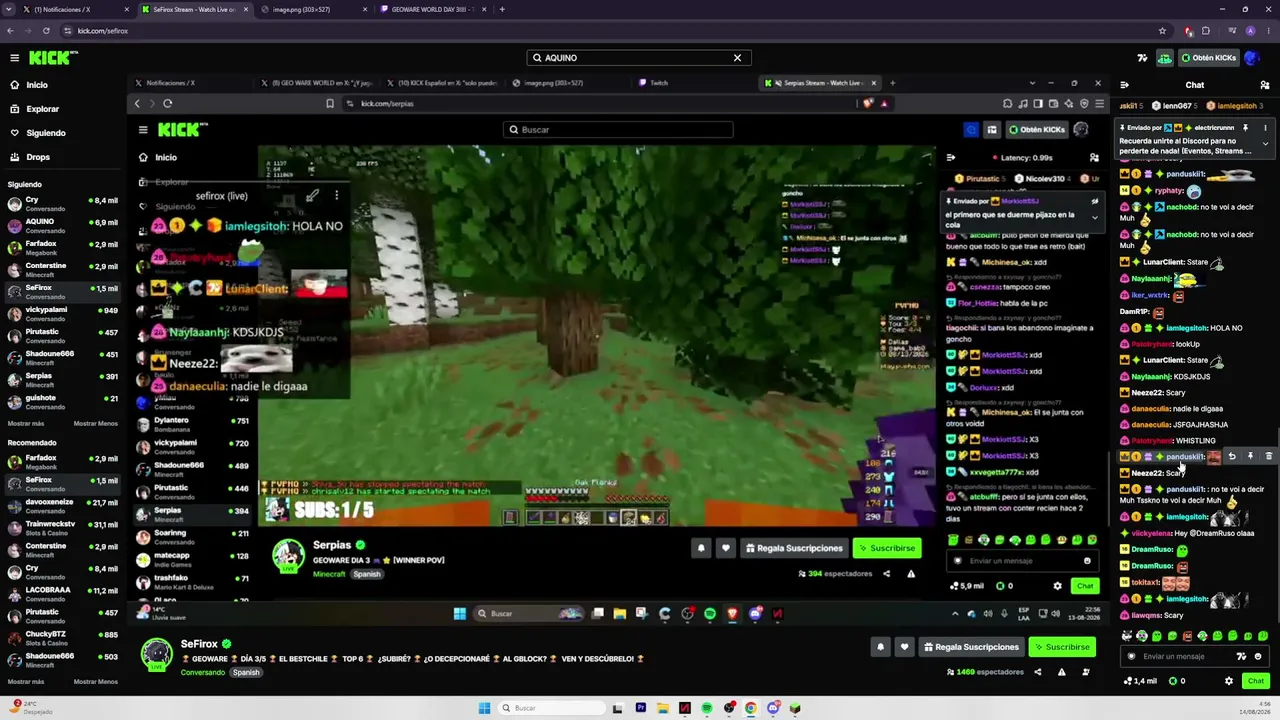Open AQUINO channel with 6,9 mil viewers in sidebar

pyautogui.click(x=63, y=225)
